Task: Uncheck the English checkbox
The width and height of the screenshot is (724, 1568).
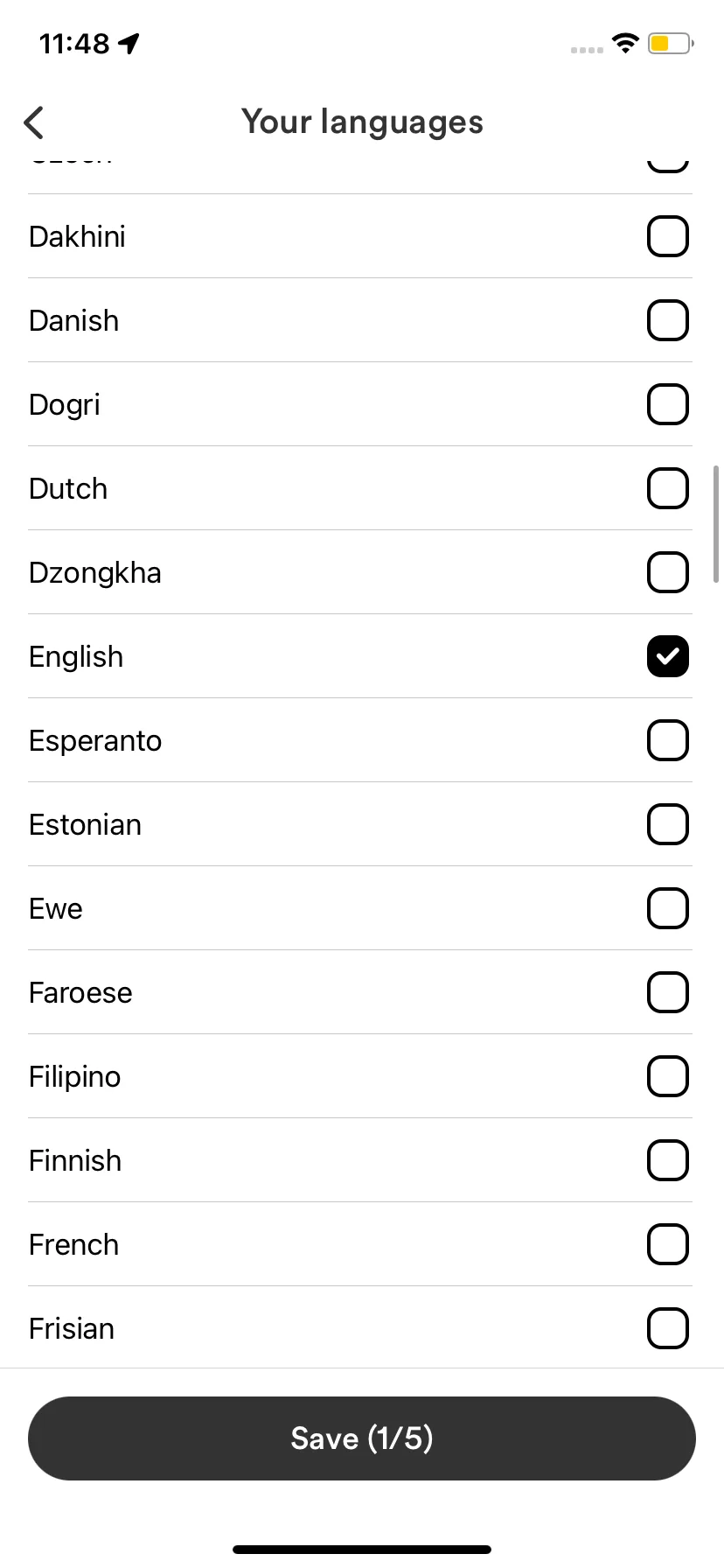Action: (668, 656)
